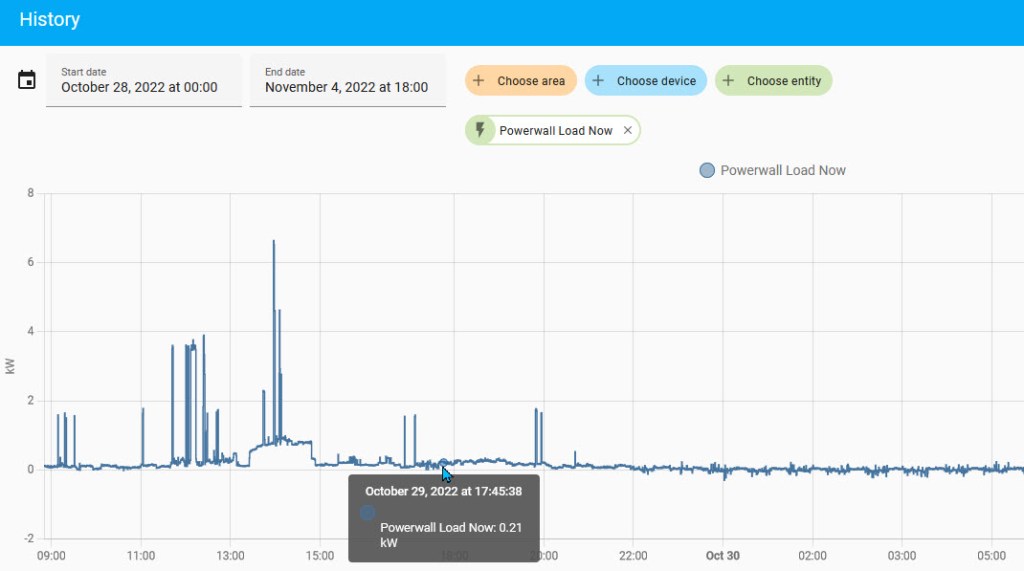Click the double spike near 20:00
The width and height of the screenshot is (1024, 571).
(x=538, y=412)
